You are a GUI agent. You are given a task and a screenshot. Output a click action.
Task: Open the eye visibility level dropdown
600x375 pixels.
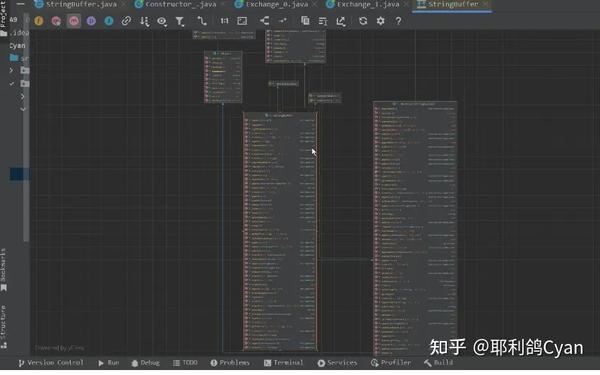[x=162, y=21]
